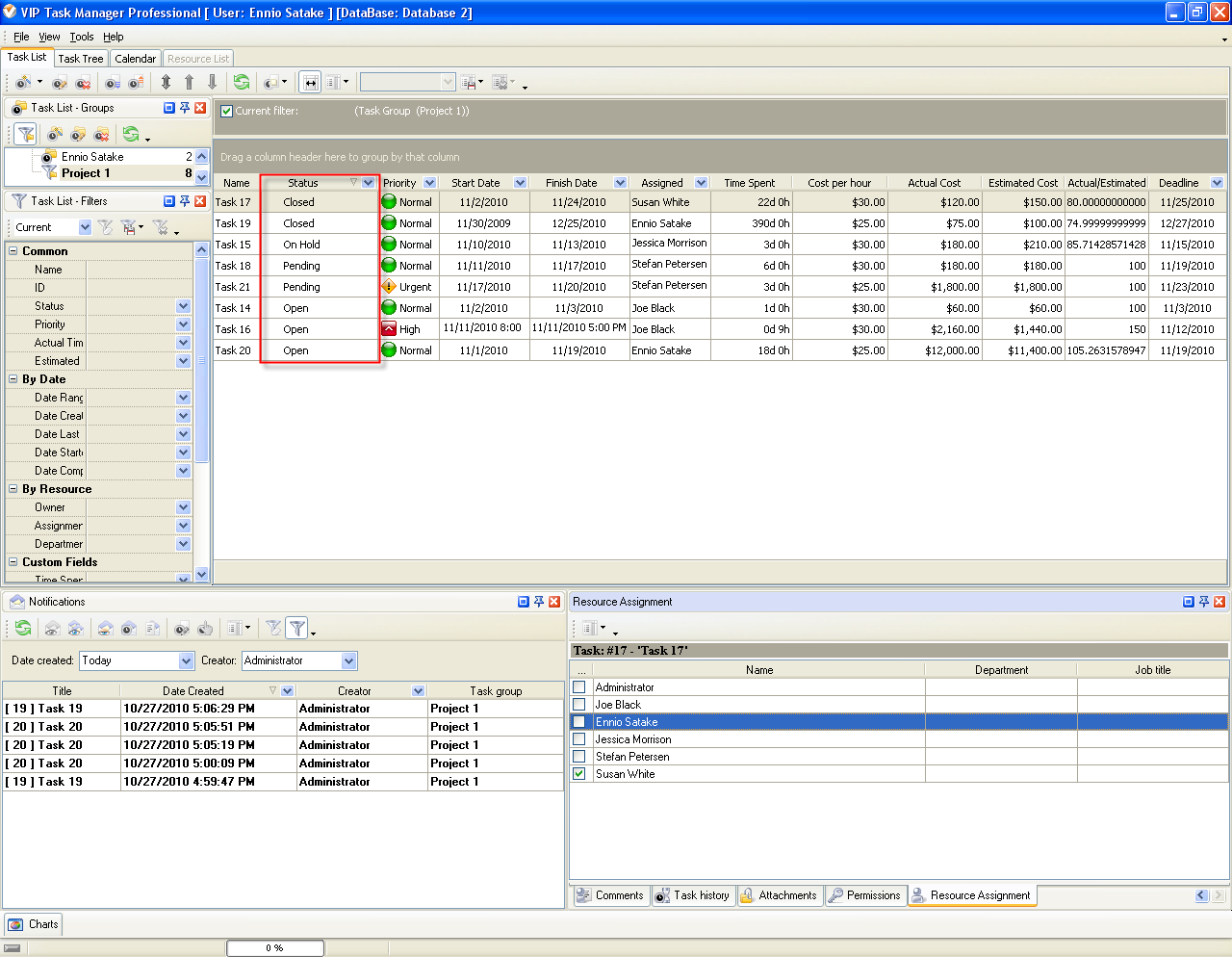Open the Assigned column filter dropdown
The height and width of the screenshot is (957, 1232).
pos(702,183)
